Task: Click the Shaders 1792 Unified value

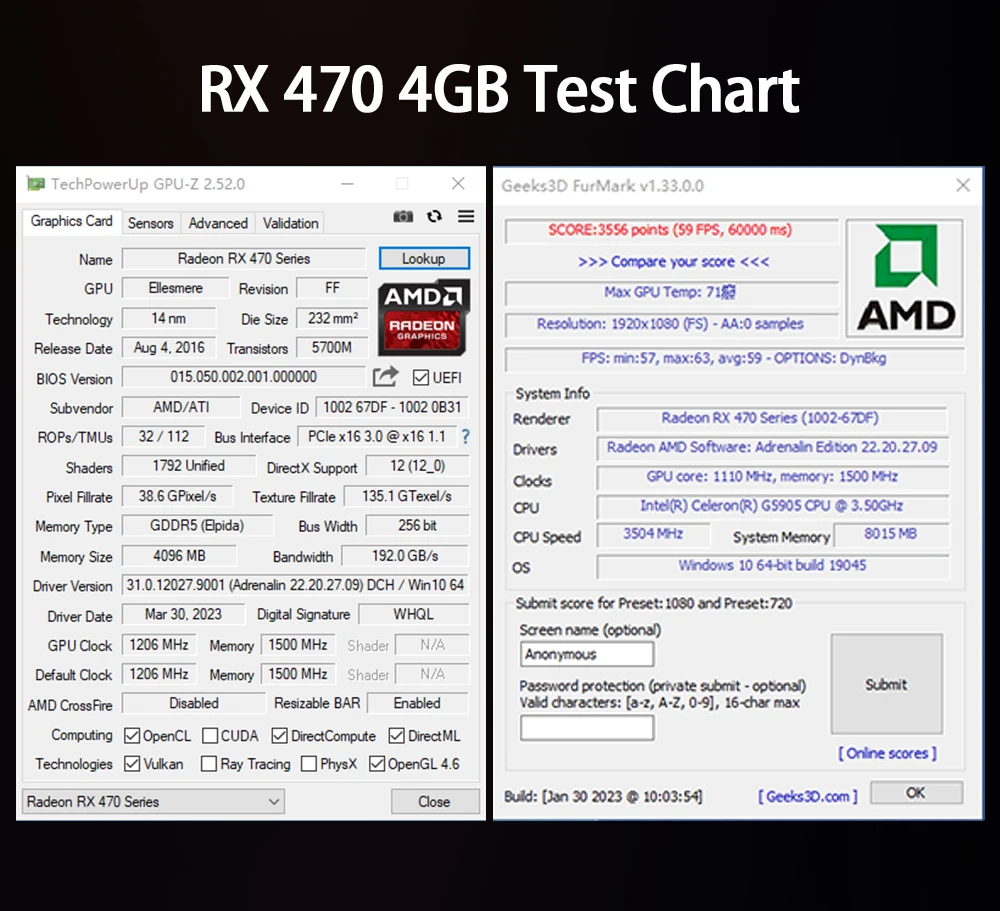Action: 189,466
